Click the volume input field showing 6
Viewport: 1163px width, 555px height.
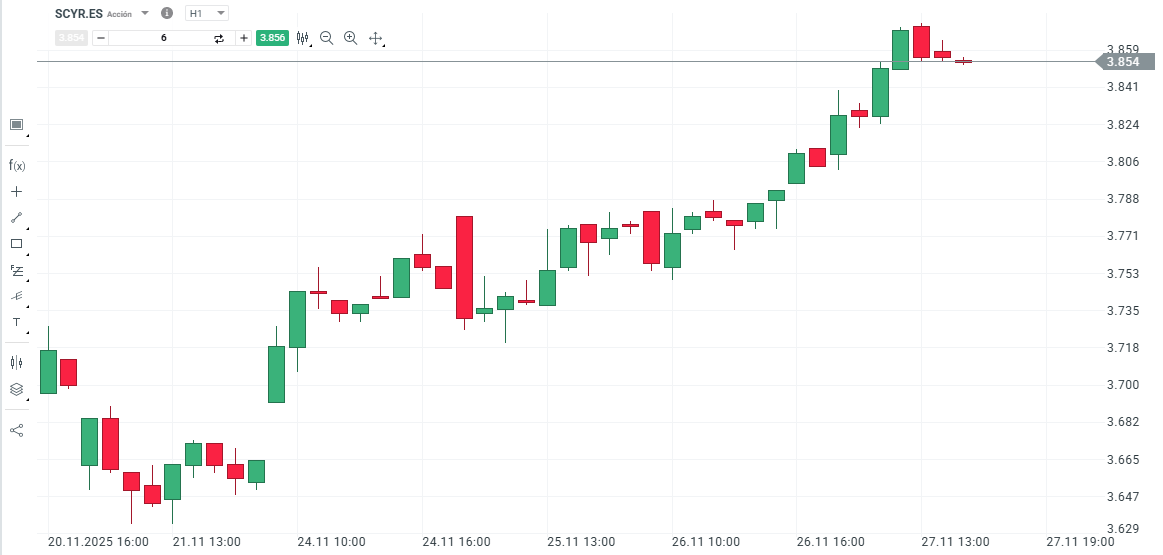163,38
